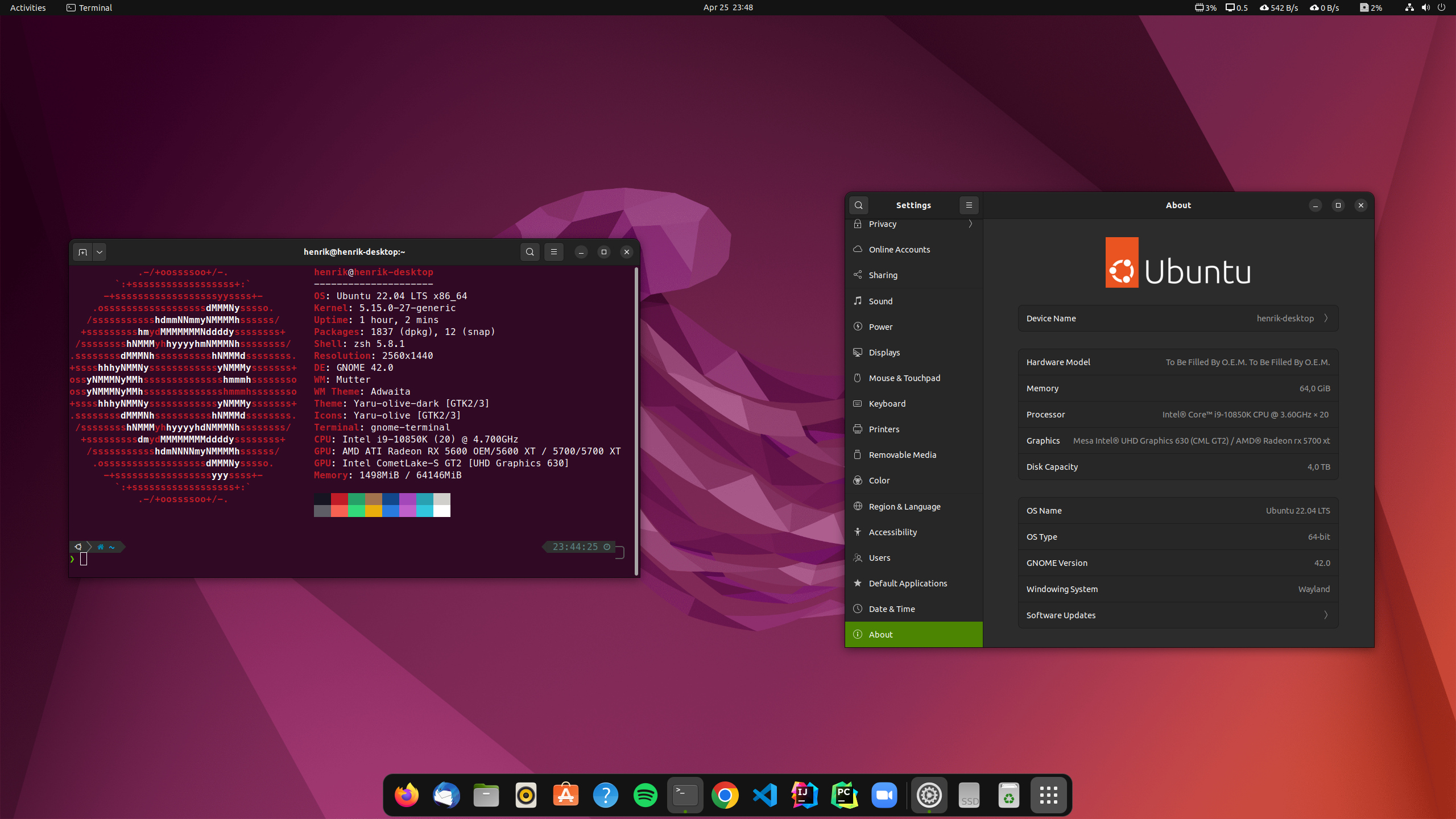Show the applications grid in the dock

(1048, 795)
